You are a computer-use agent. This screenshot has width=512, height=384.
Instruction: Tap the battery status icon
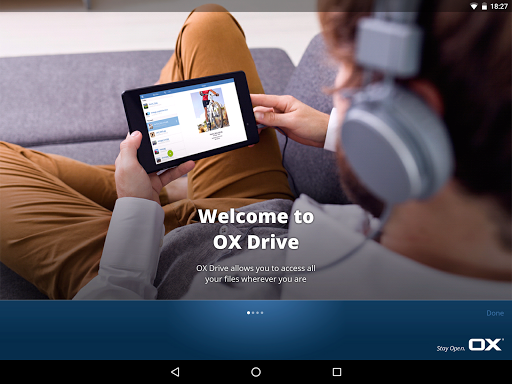[484, 6]
